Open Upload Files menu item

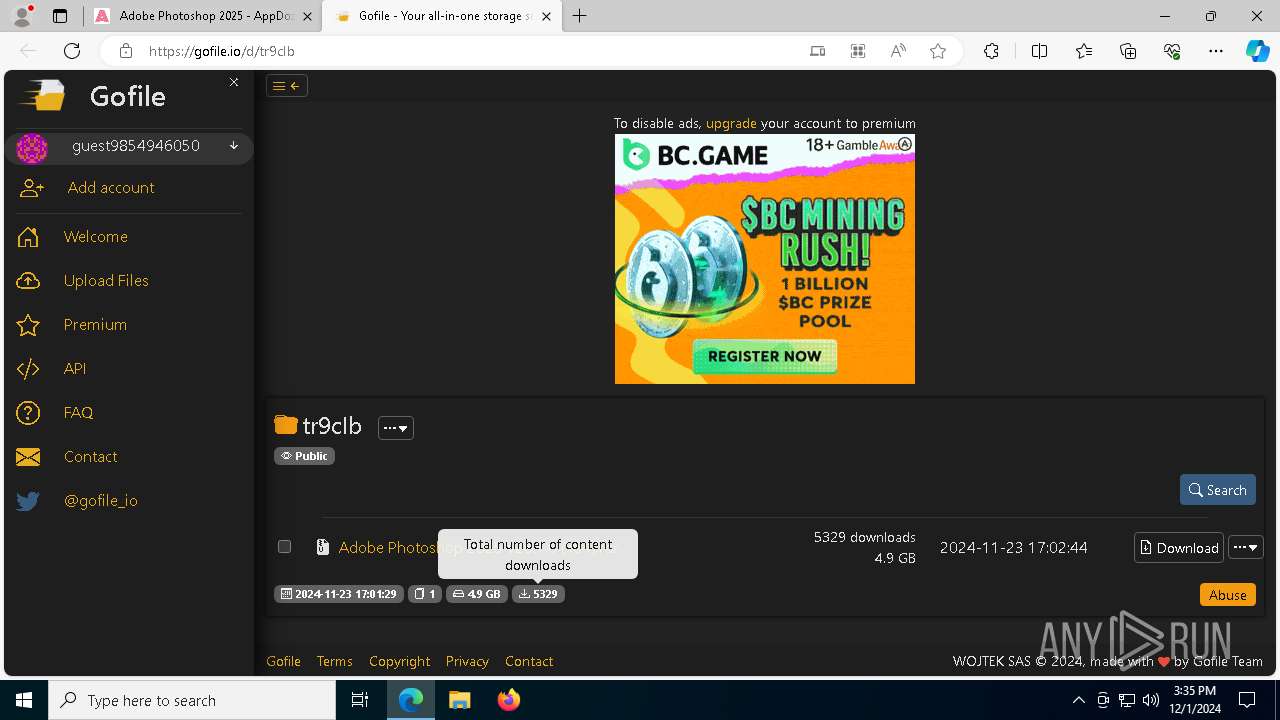[x=106, y=281]
